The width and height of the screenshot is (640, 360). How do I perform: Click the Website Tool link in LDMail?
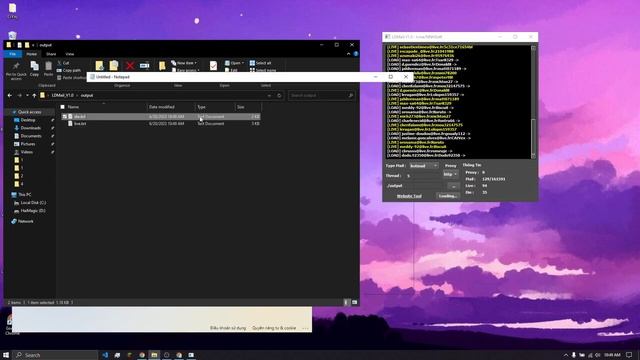tap(409, 196)
